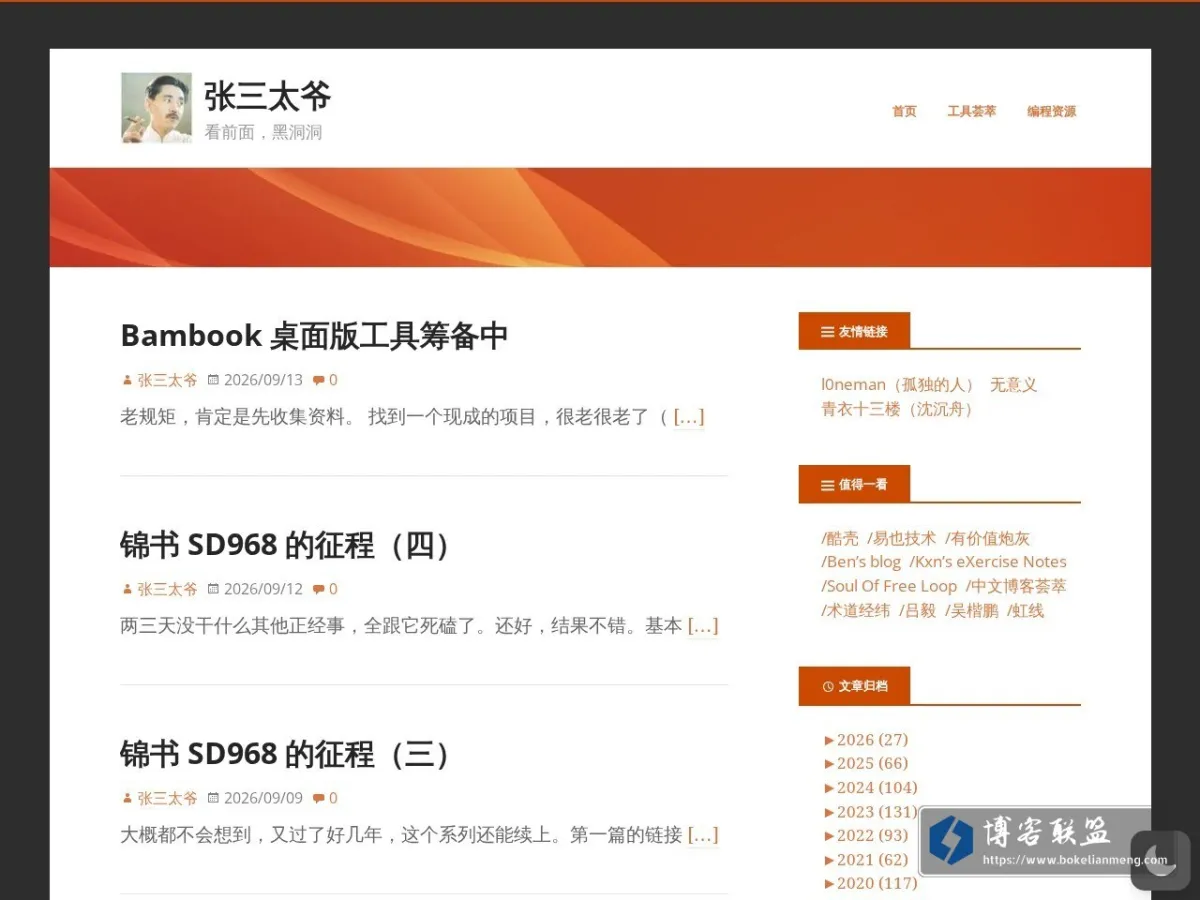Open the /吕毅 link
This screenshot has height=900, width=1200.
point(917,610)
